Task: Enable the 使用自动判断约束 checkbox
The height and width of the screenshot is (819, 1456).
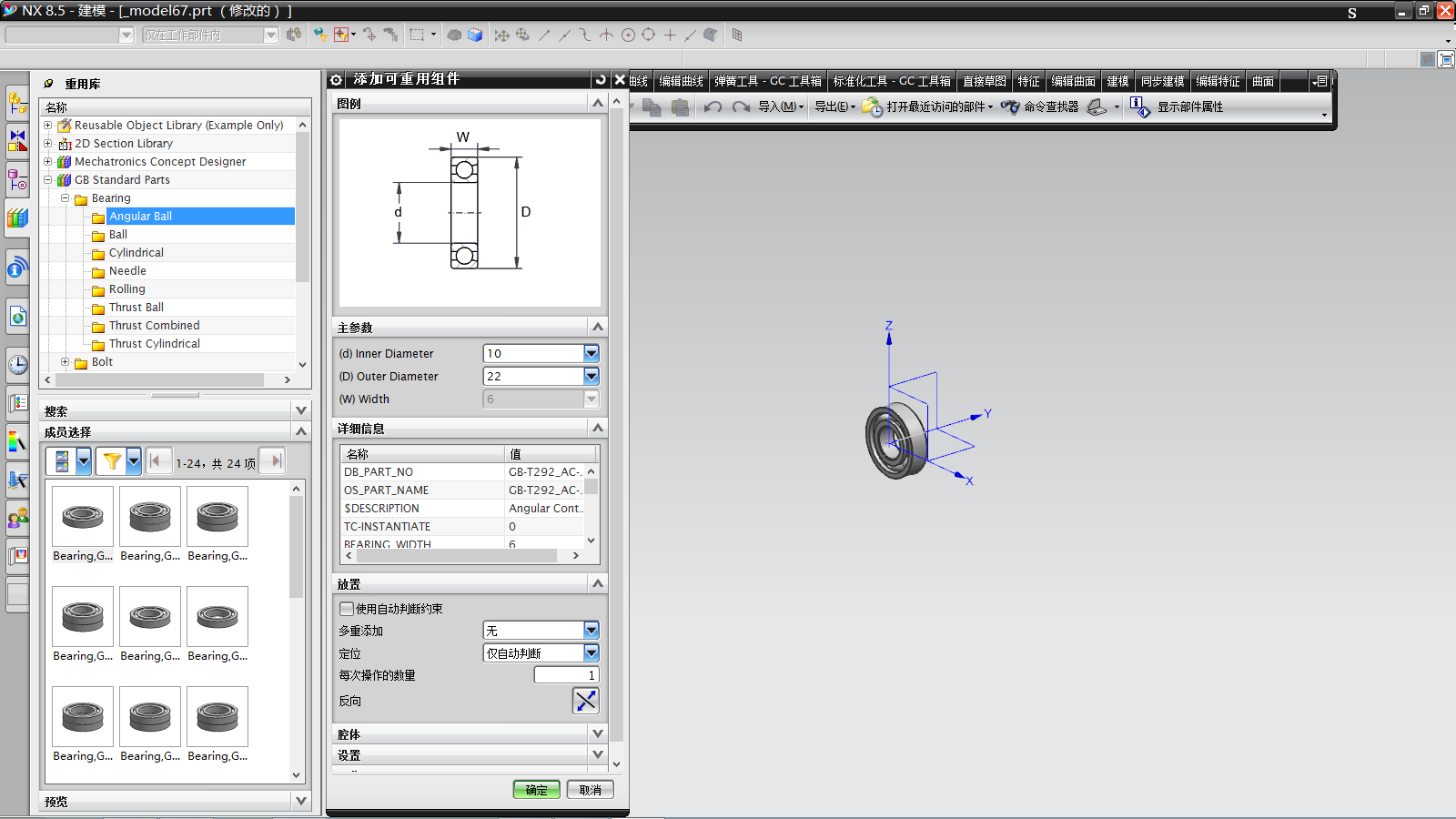Action: coord(347,609)
